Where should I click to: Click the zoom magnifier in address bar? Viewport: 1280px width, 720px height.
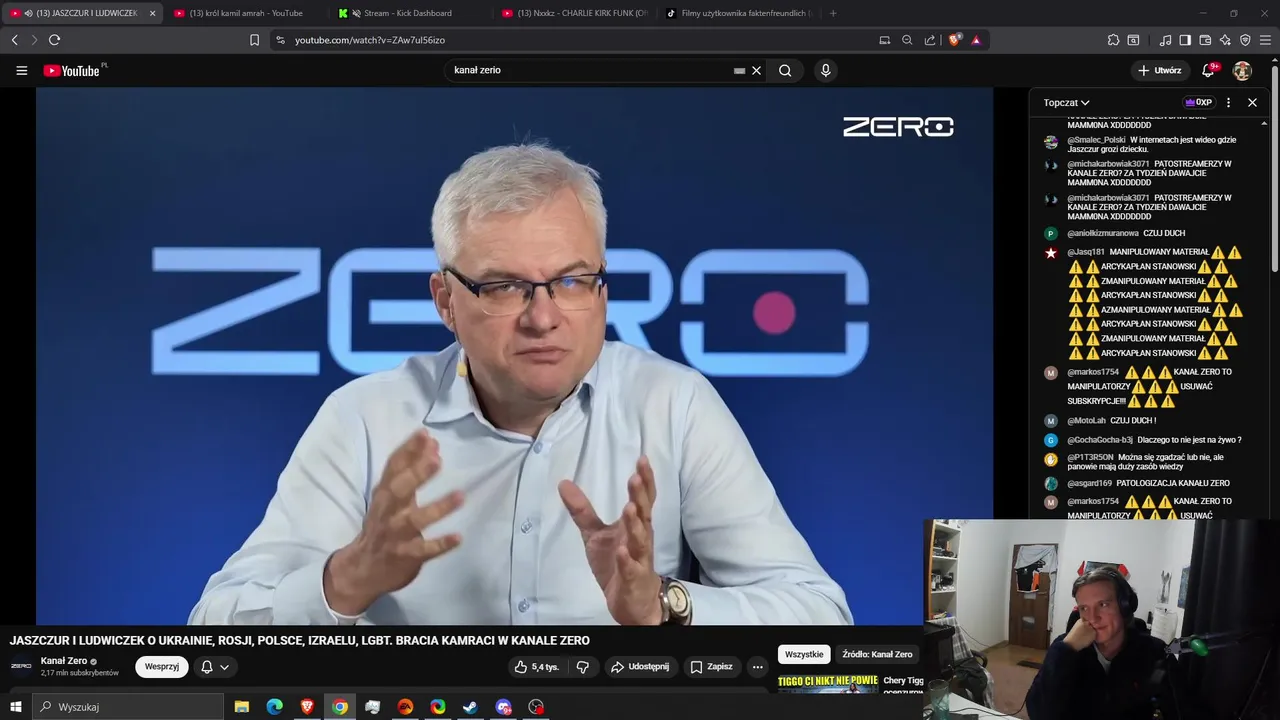907,40
